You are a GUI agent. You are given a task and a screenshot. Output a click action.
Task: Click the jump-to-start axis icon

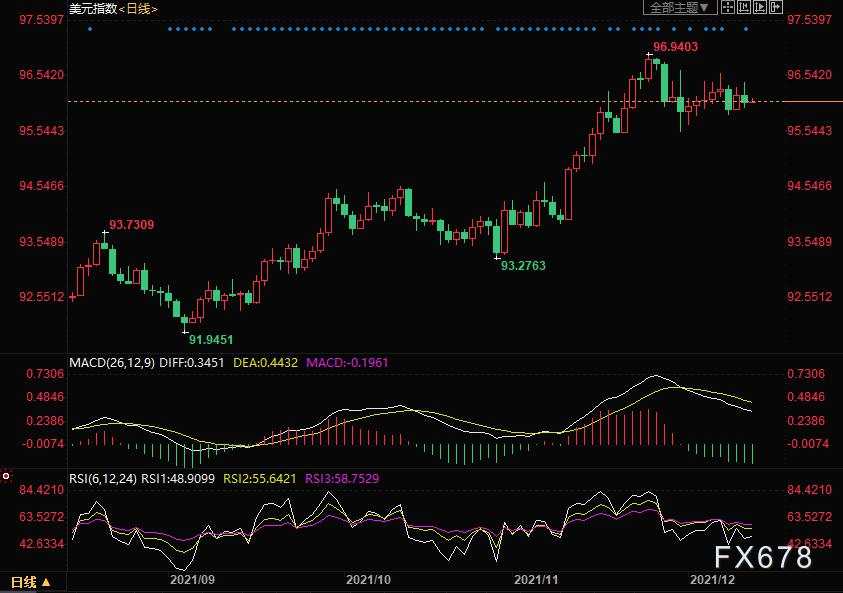click(x=744, y=7)
